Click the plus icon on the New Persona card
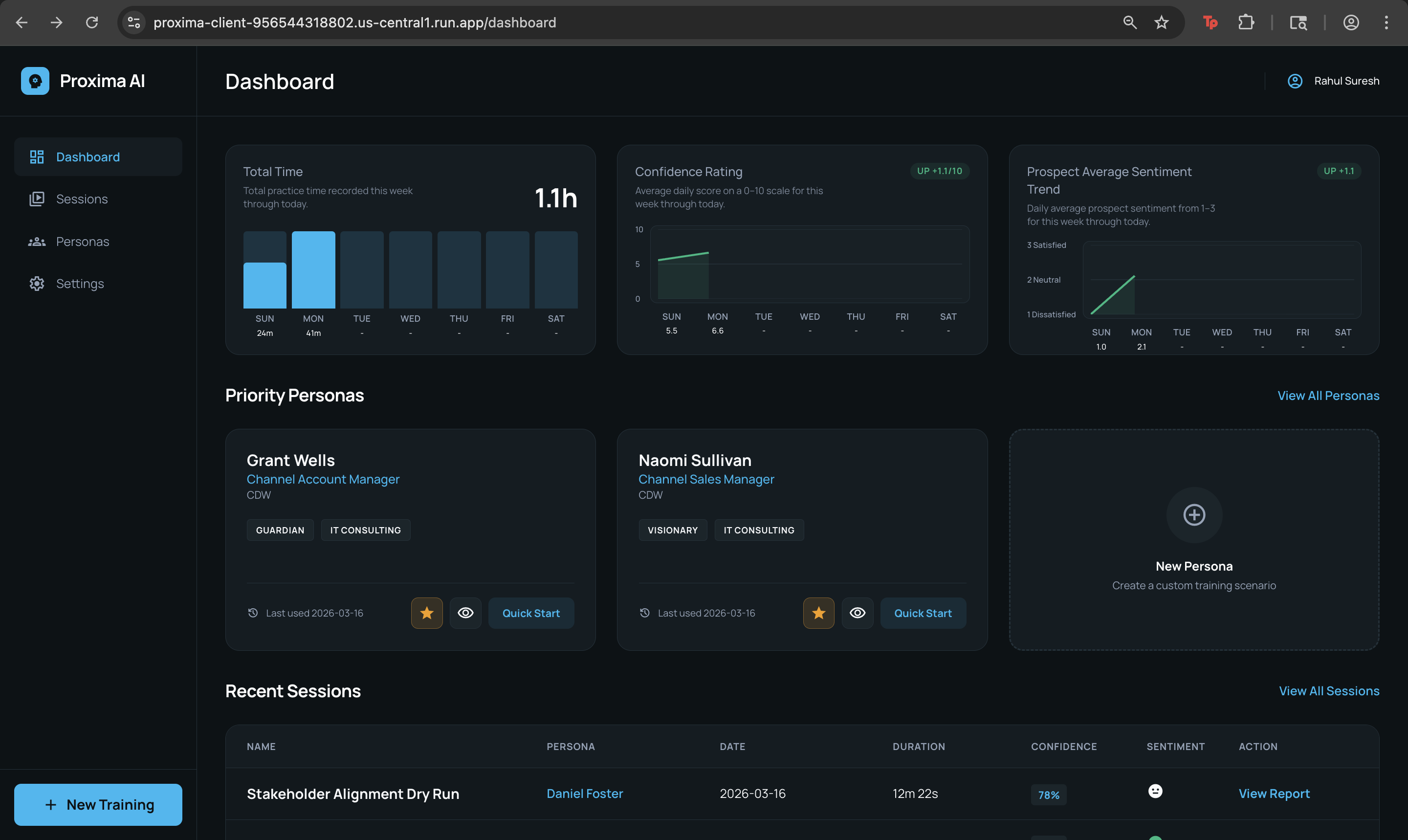 (x=1194, y=515)
